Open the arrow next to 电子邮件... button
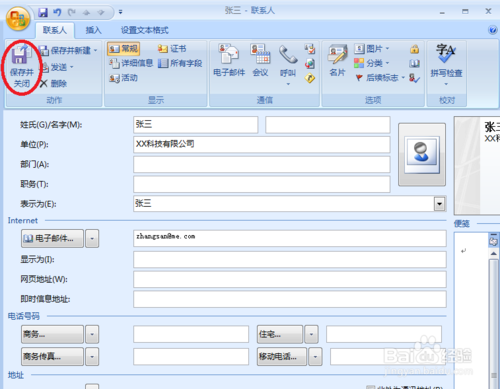This screenshot has height=389, width=500. (92, 239)
